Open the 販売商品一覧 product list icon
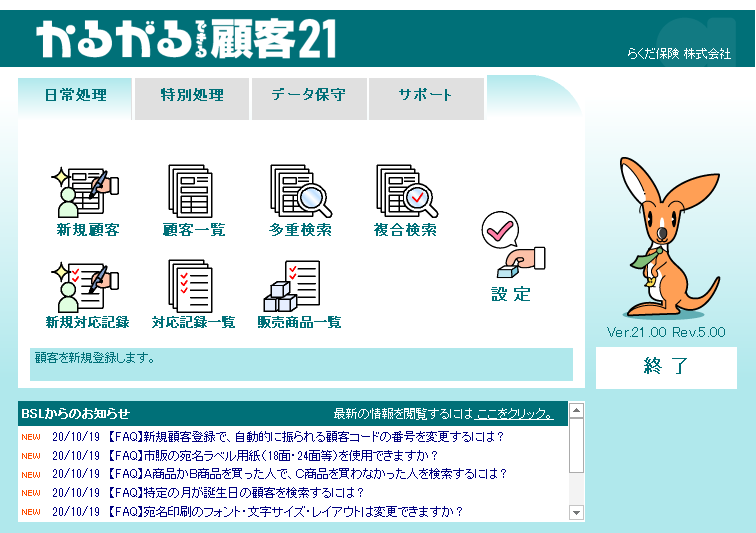Screen dimensions: 756x533 pyautogui.click(x=299, y=295)
